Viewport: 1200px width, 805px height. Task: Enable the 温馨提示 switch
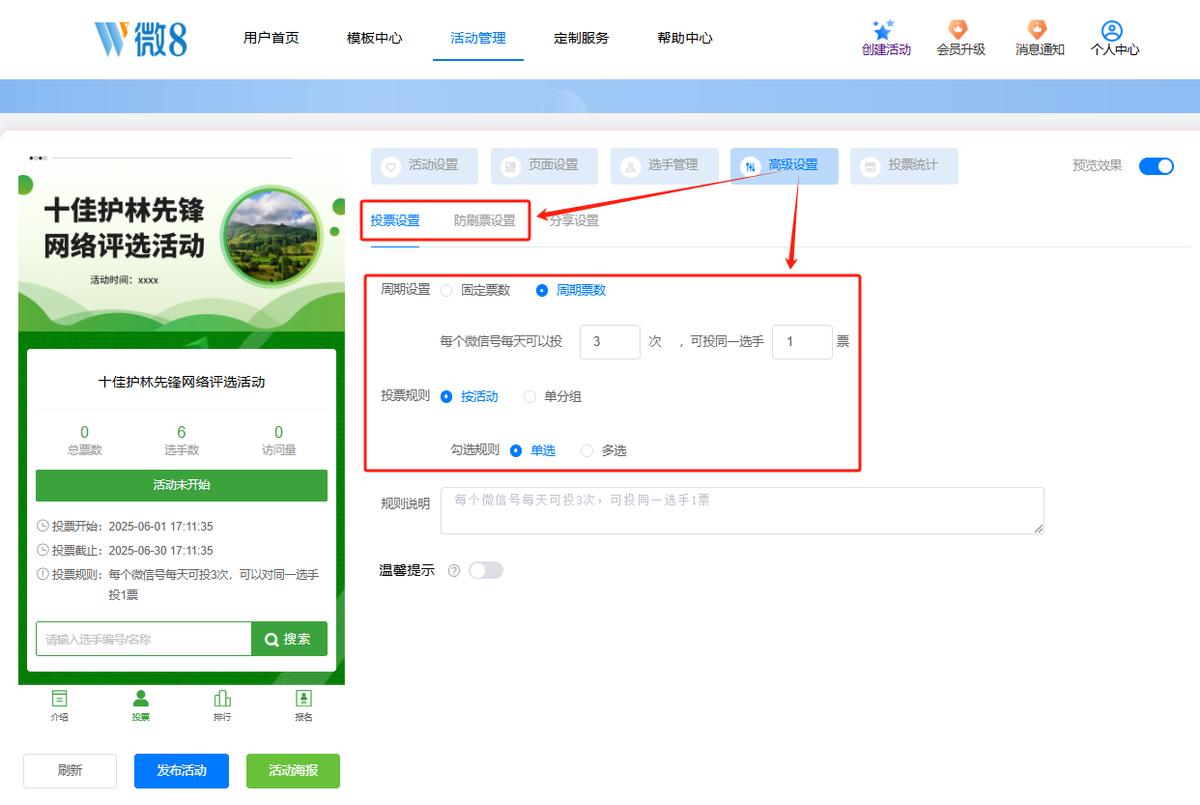pyautogui.click(x=486, y=570)
